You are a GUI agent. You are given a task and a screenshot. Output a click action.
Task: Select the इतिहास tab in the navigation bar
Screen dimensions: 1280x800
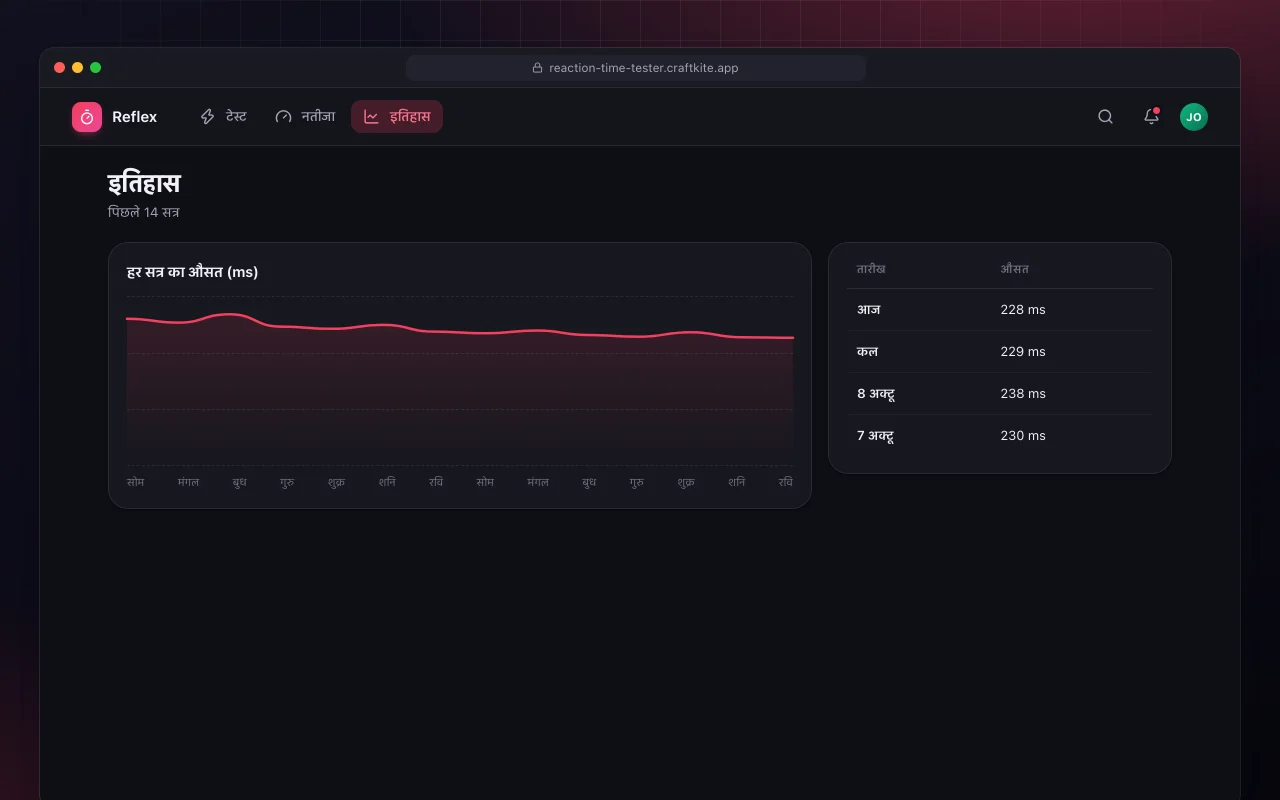tap(397, 117)
